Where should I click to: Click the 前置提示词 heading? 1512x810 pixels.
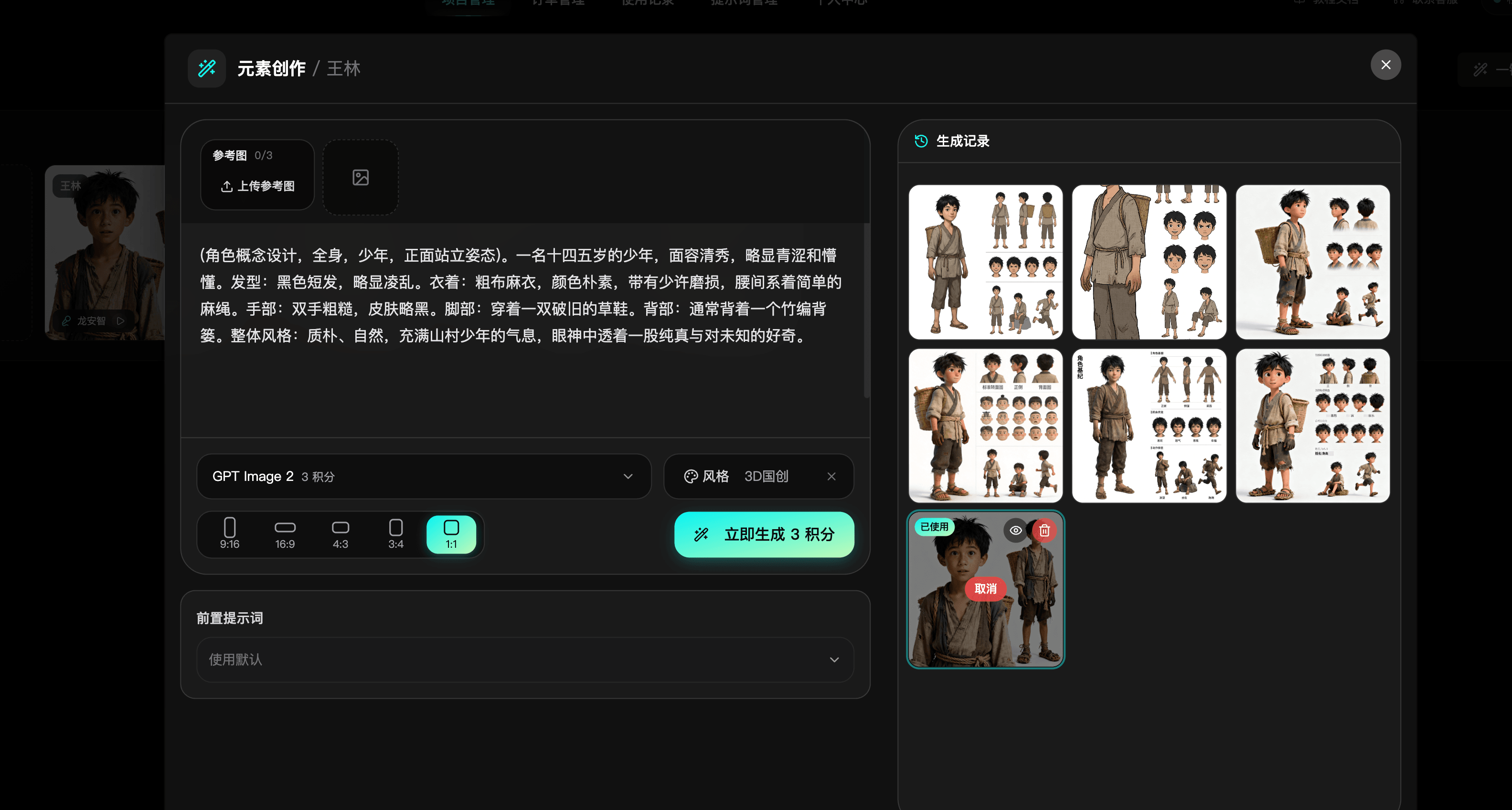(230, 618)
